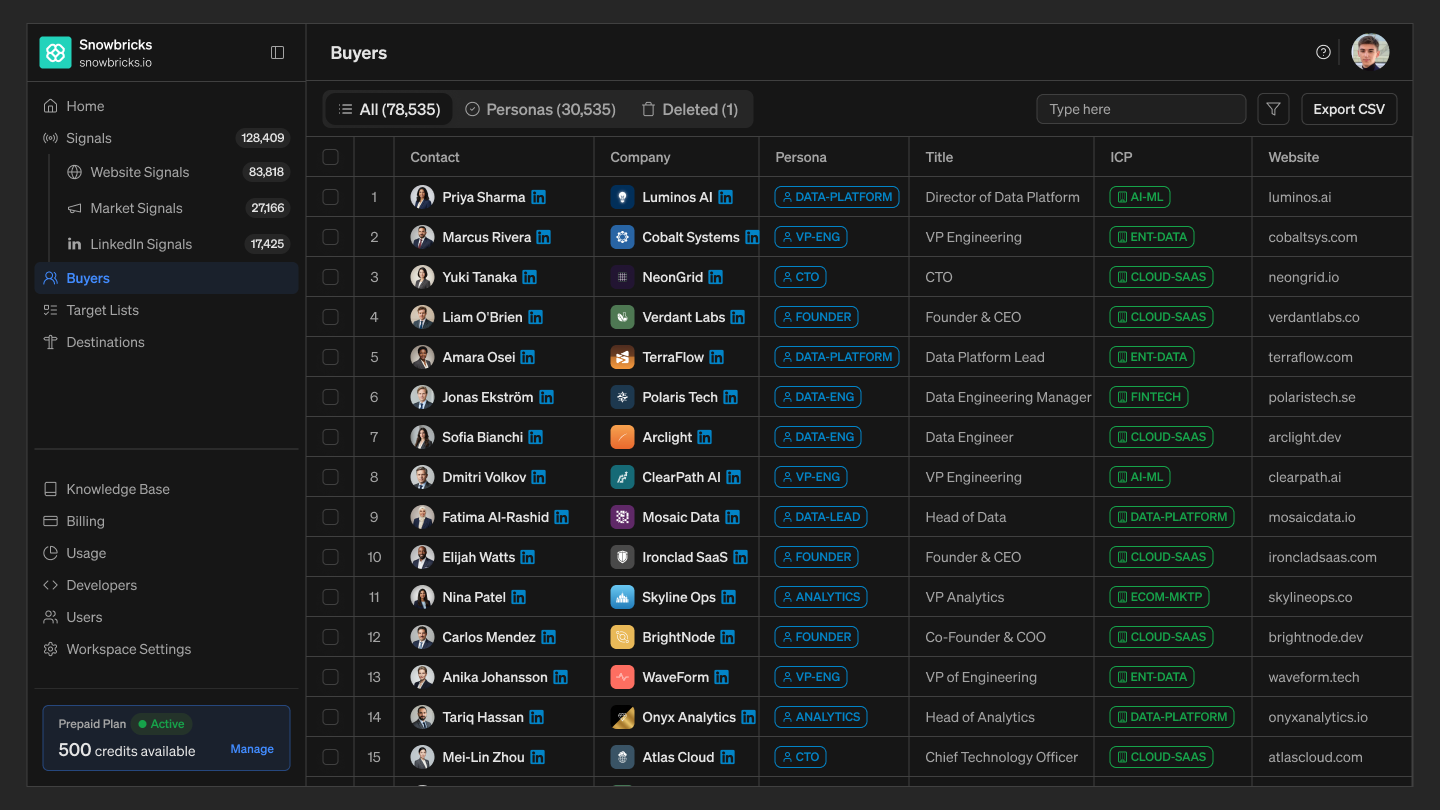Open Priya Sharma's LinkedIn icon
1440x810 pixels.
pyautogui.click(x=539, y=197)
